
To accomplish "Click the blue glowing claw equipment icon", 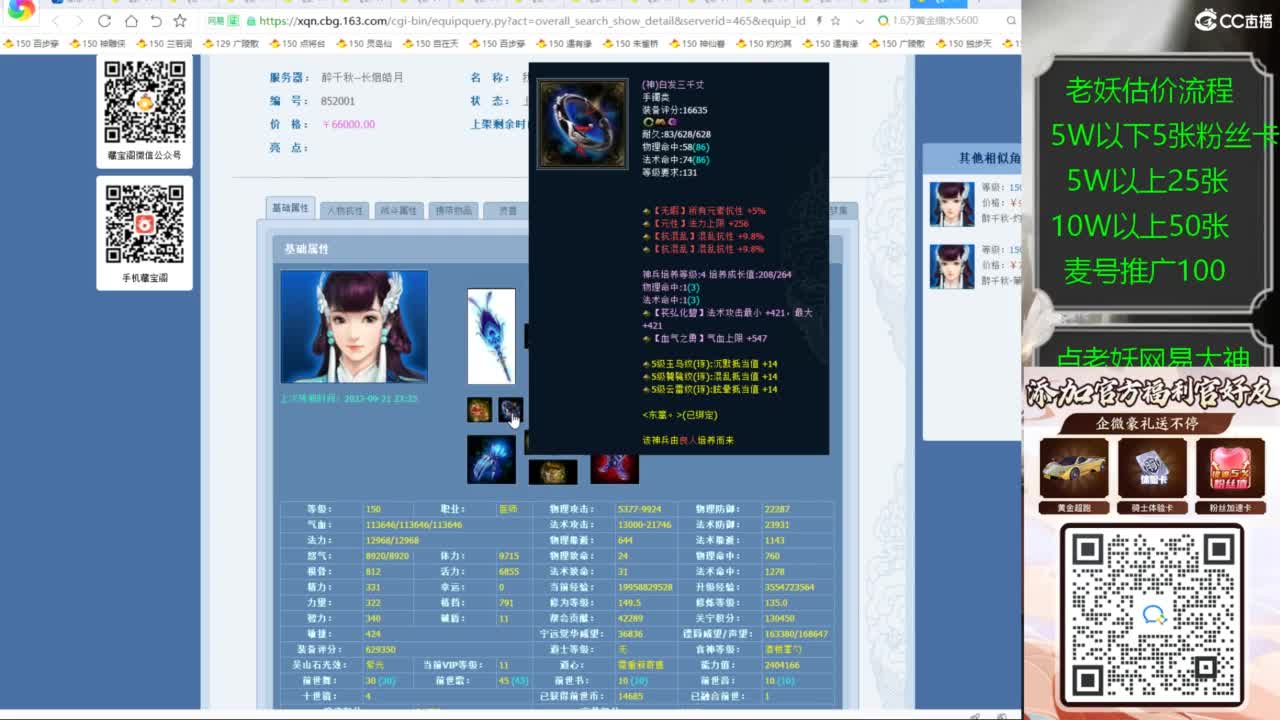I will click(491, 460).
